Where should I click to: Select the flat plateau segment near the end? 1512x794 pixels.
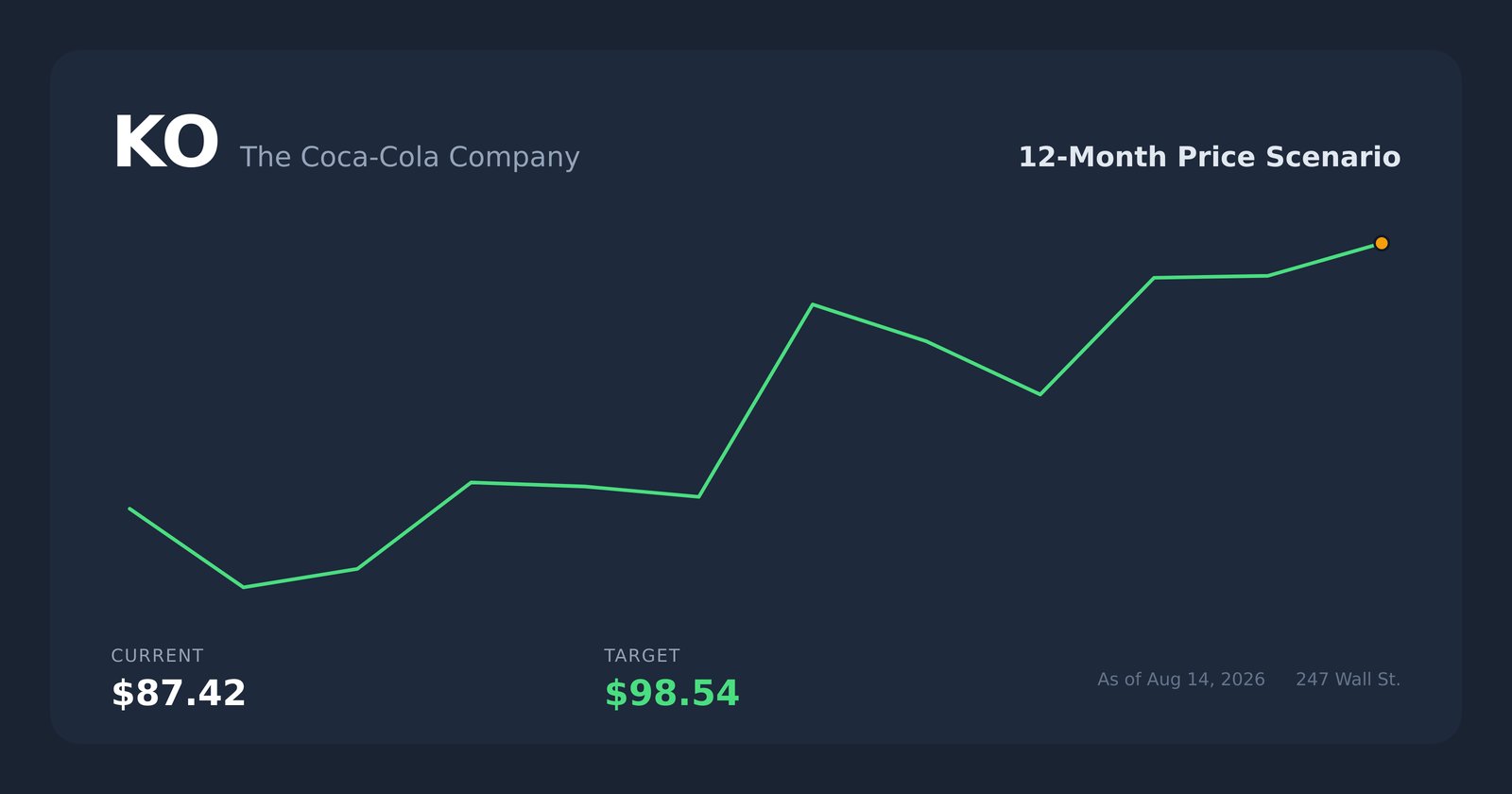coord(1211,277)
